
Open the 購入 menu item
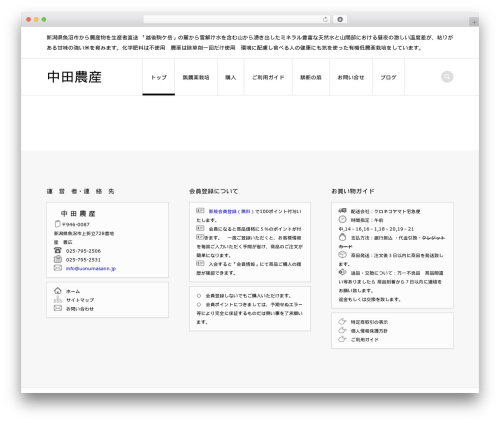231,77
